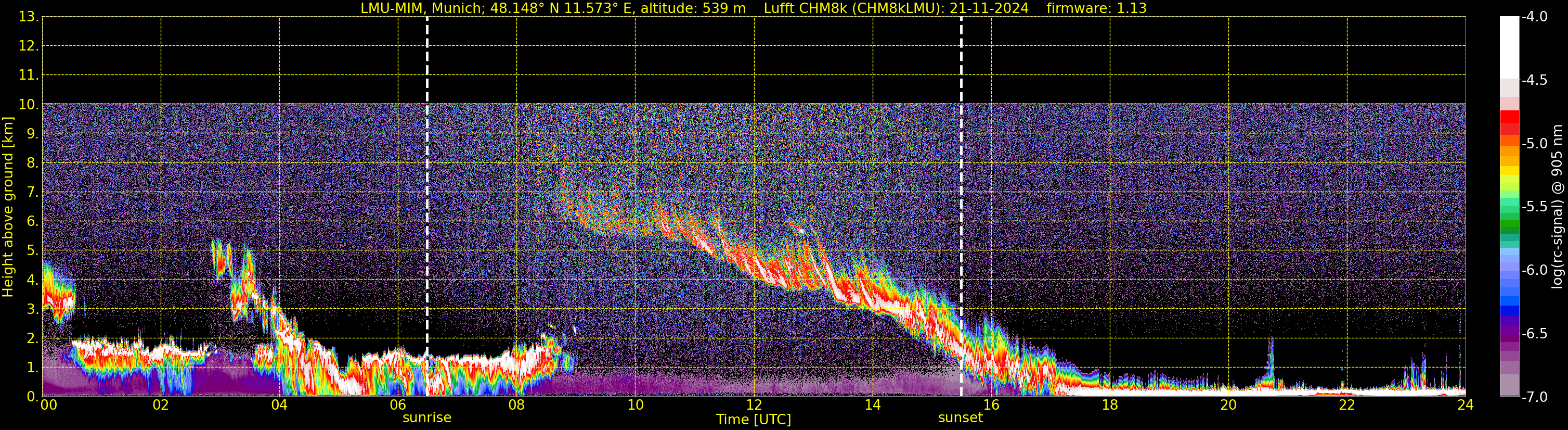Click the y-axis tick label '5.'

click(x=32, y=251)
